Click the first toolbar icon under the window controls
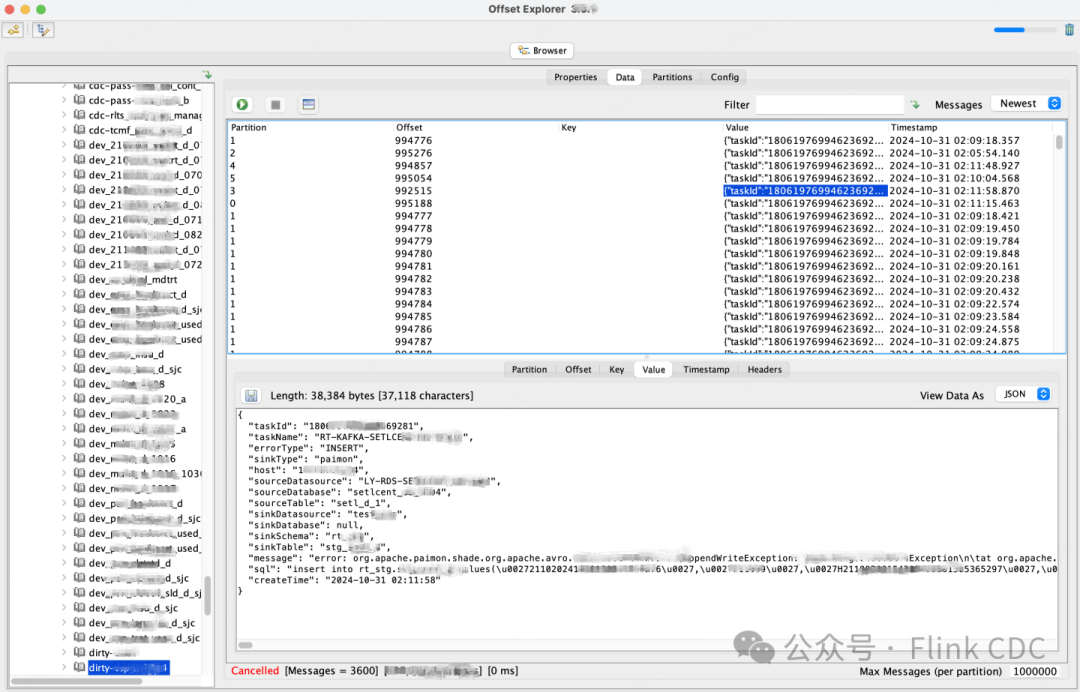 pos(13,30)
